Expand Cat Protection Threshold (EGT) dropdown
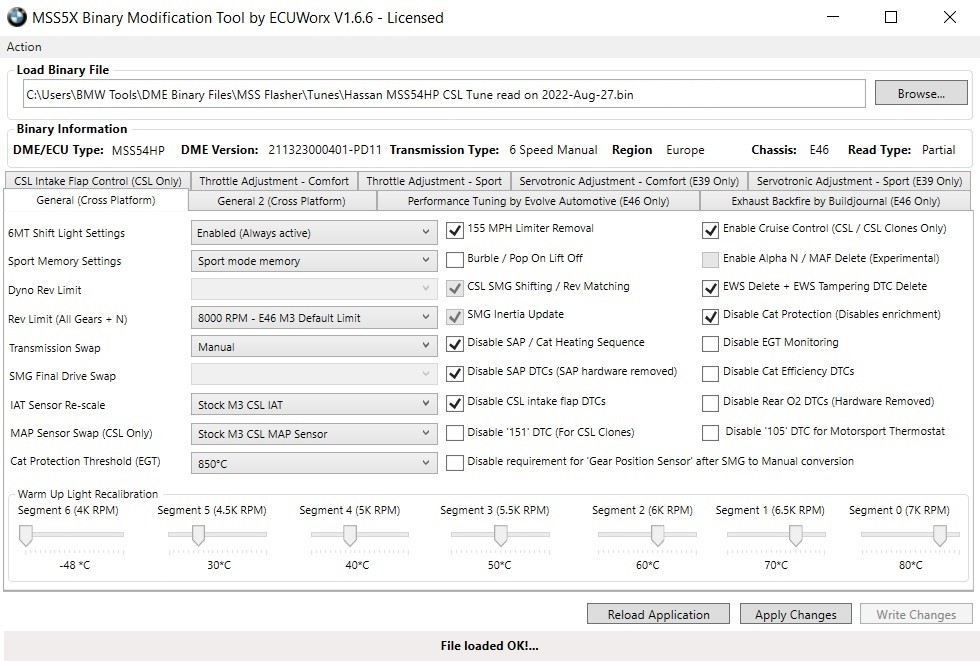Screen dimensions: 980x661 314,464
